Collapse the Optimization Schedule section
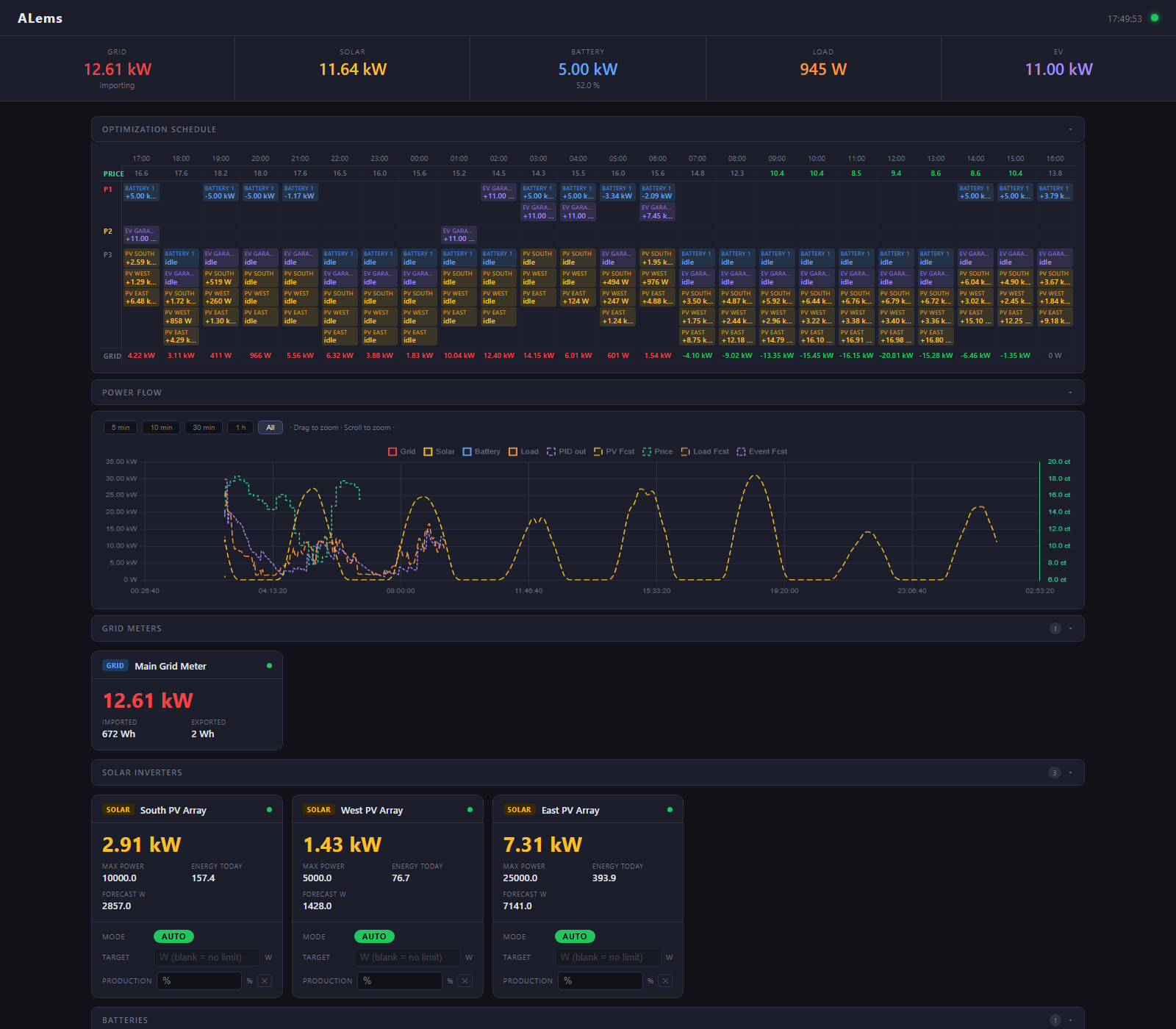This screenshot has width=1176, height=1029. click(1070, 129)
